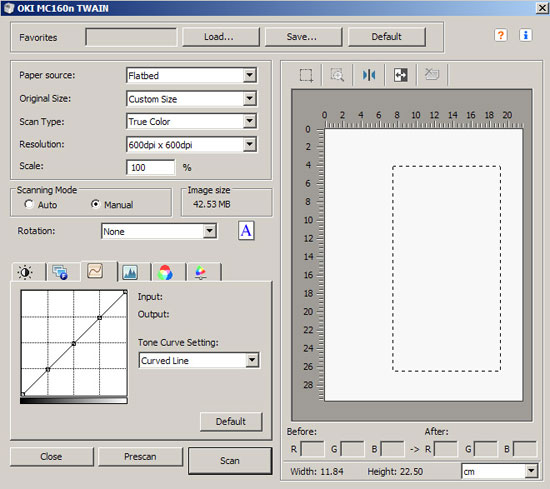550x489 pixels.
Task: Switch to the Tone Curve tab
Action: (95, 271)
